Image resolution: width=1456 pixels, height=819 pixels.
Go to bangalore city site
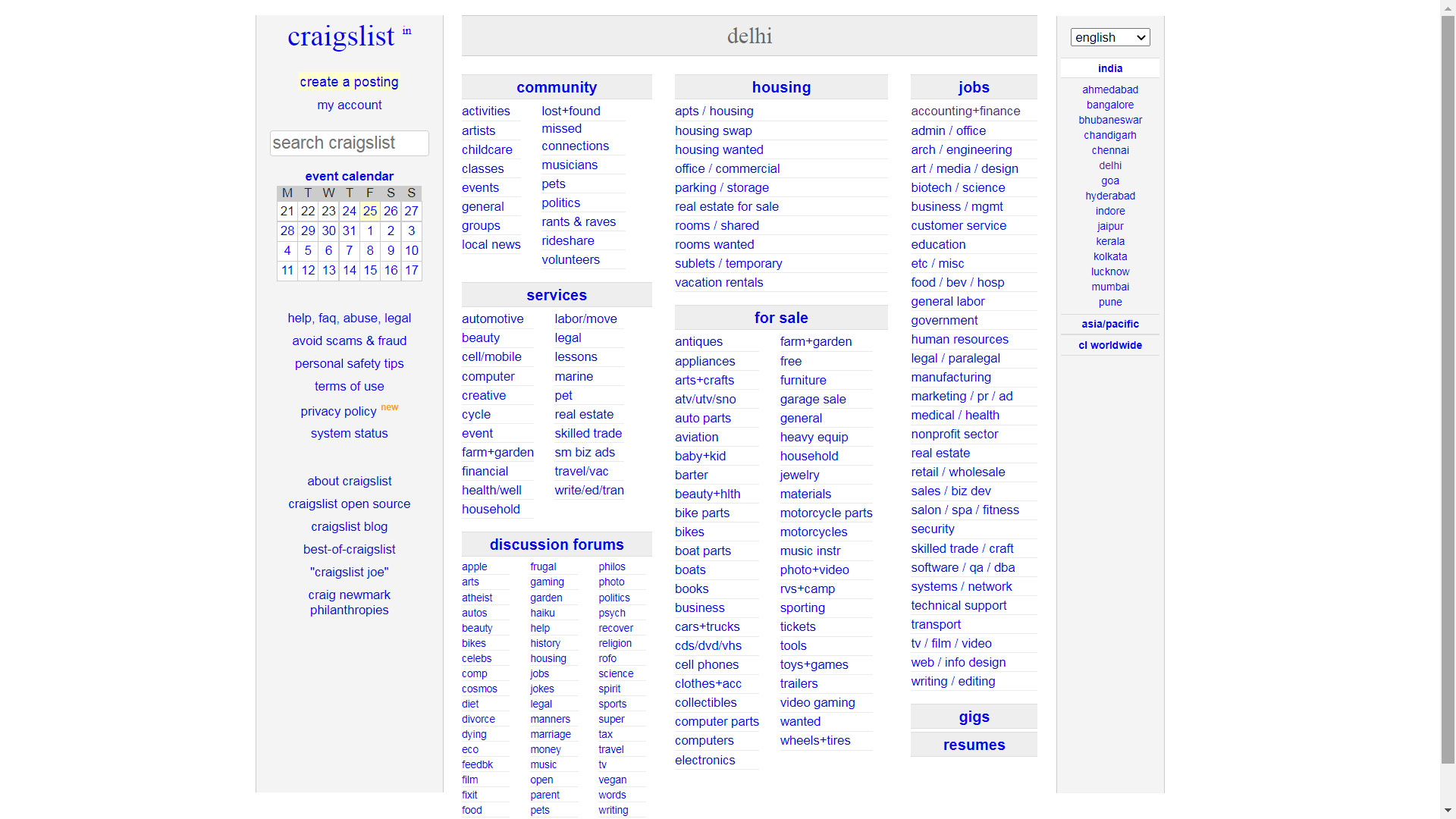[x=1110, y=105]
